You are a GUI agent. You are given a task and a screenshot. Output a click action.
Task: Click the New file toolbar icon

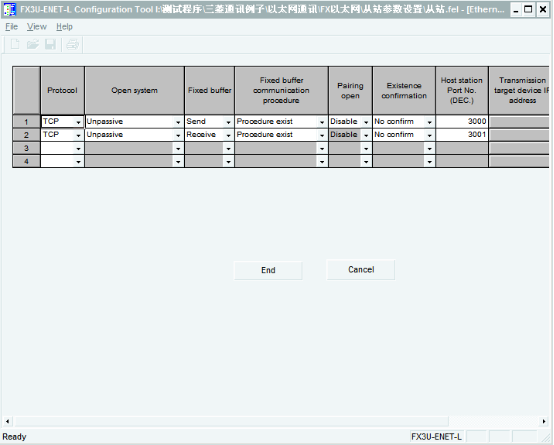click(15, 45)
